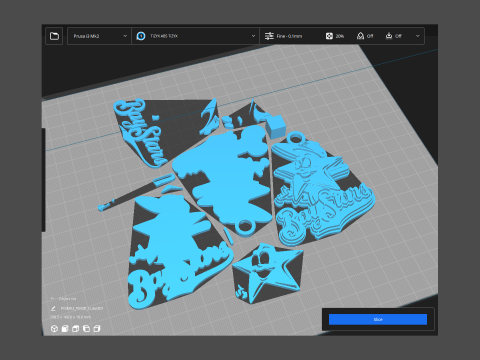Screen dimensions: 480x360
Task: Select the small blue cube model
Action: pyautogui.click(x=275, y=126)
